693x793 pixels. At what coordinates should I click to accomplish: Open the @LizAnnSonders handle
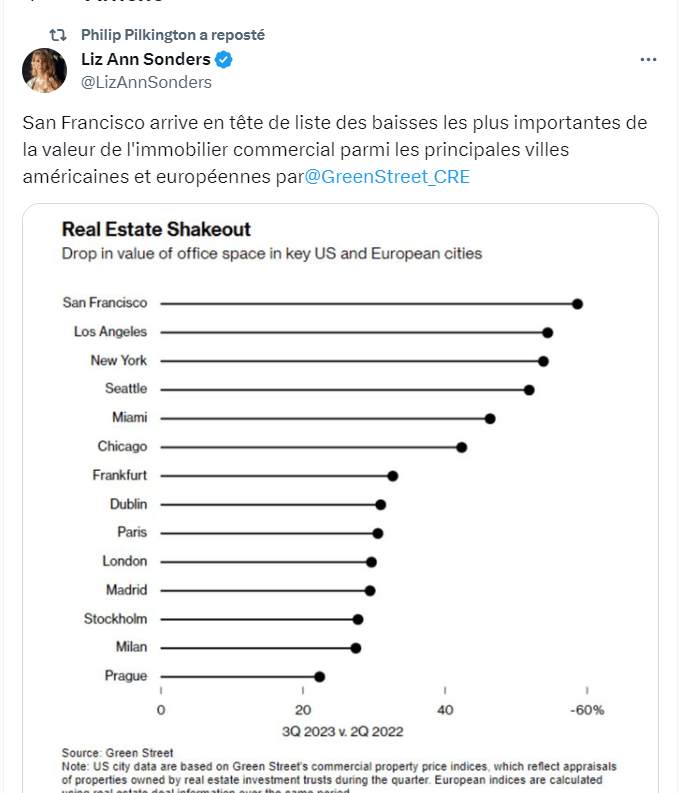pos(146,82)
